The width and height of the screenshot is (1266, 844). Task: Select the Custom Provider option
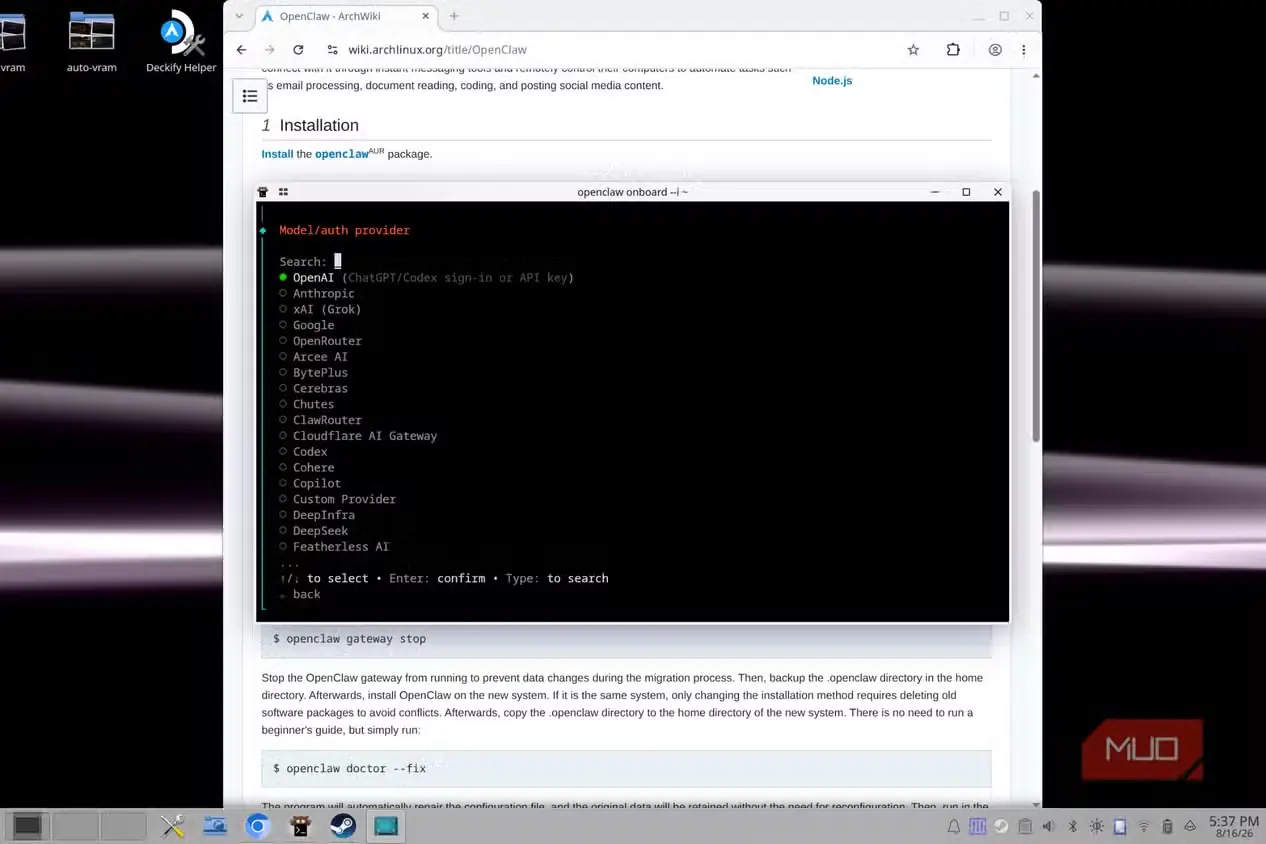point(337,499)
